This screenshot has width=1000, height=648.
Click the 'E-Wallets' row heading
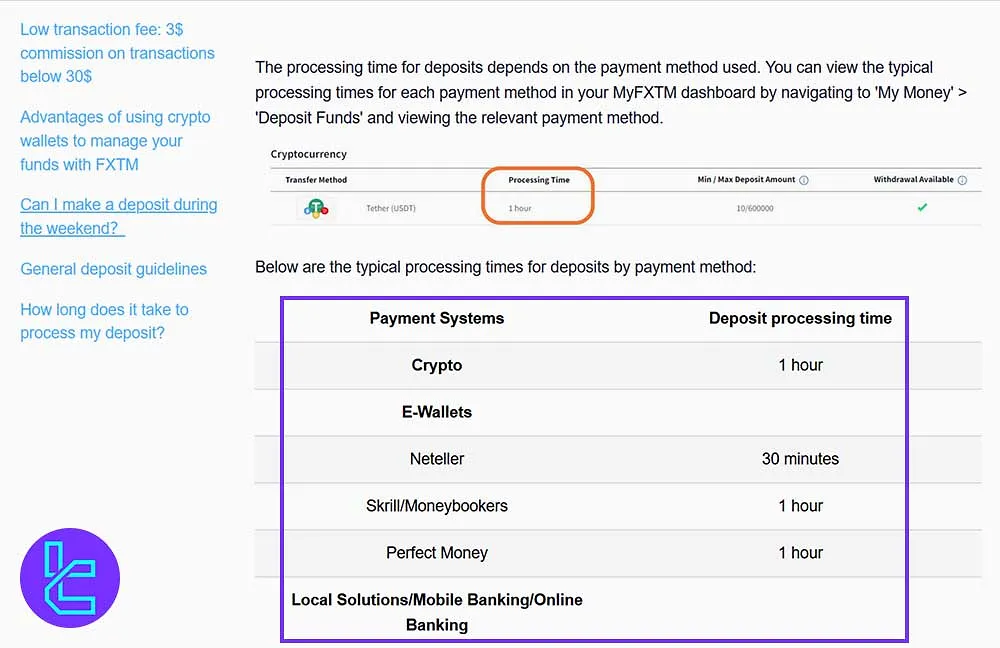(x=437, y=412)
